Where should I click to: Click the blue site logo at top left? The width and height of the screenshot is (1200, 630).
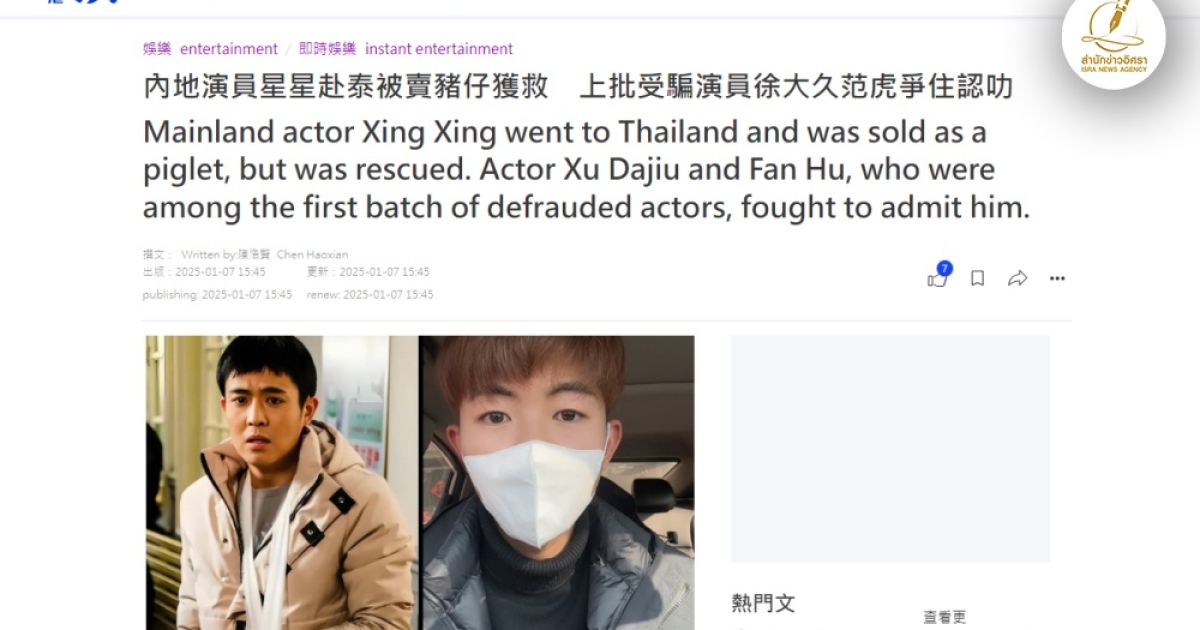click(85, 2)
